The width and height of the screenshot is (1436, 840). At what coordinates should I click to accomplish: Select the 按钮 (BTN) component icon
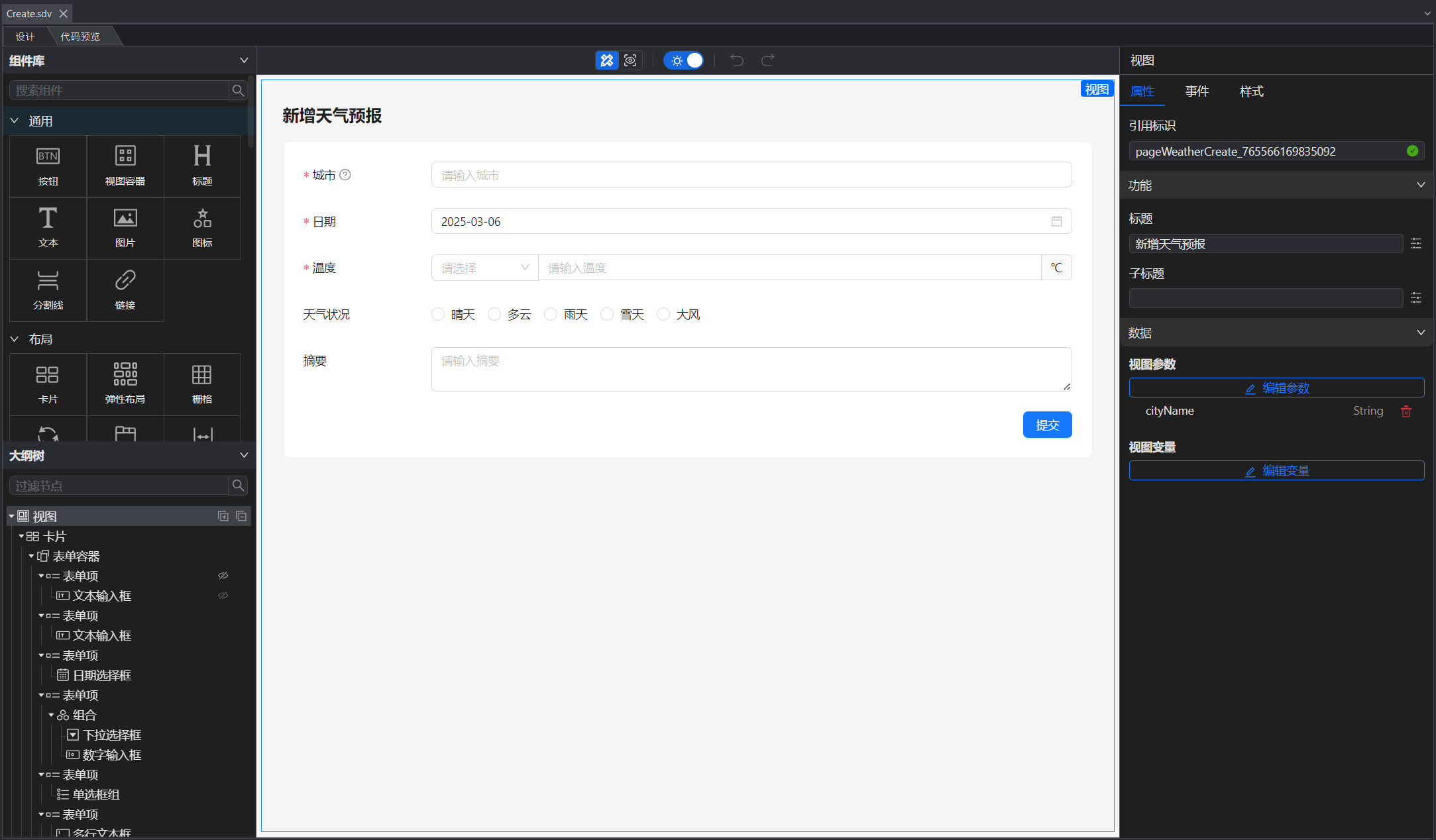coord(48,157)
